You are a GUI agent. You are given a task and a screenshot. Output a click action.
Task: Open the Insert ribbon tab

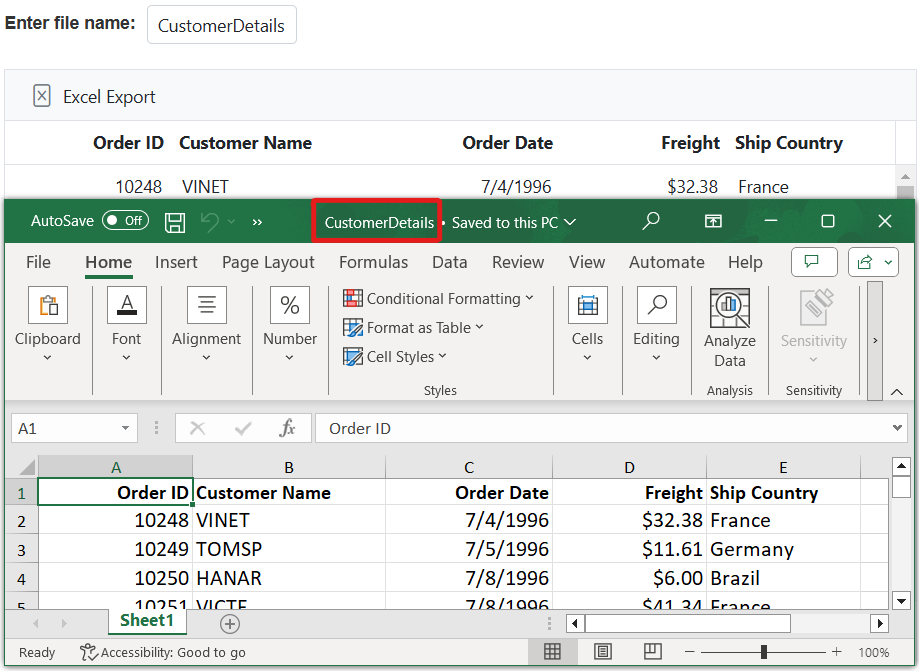176,262
